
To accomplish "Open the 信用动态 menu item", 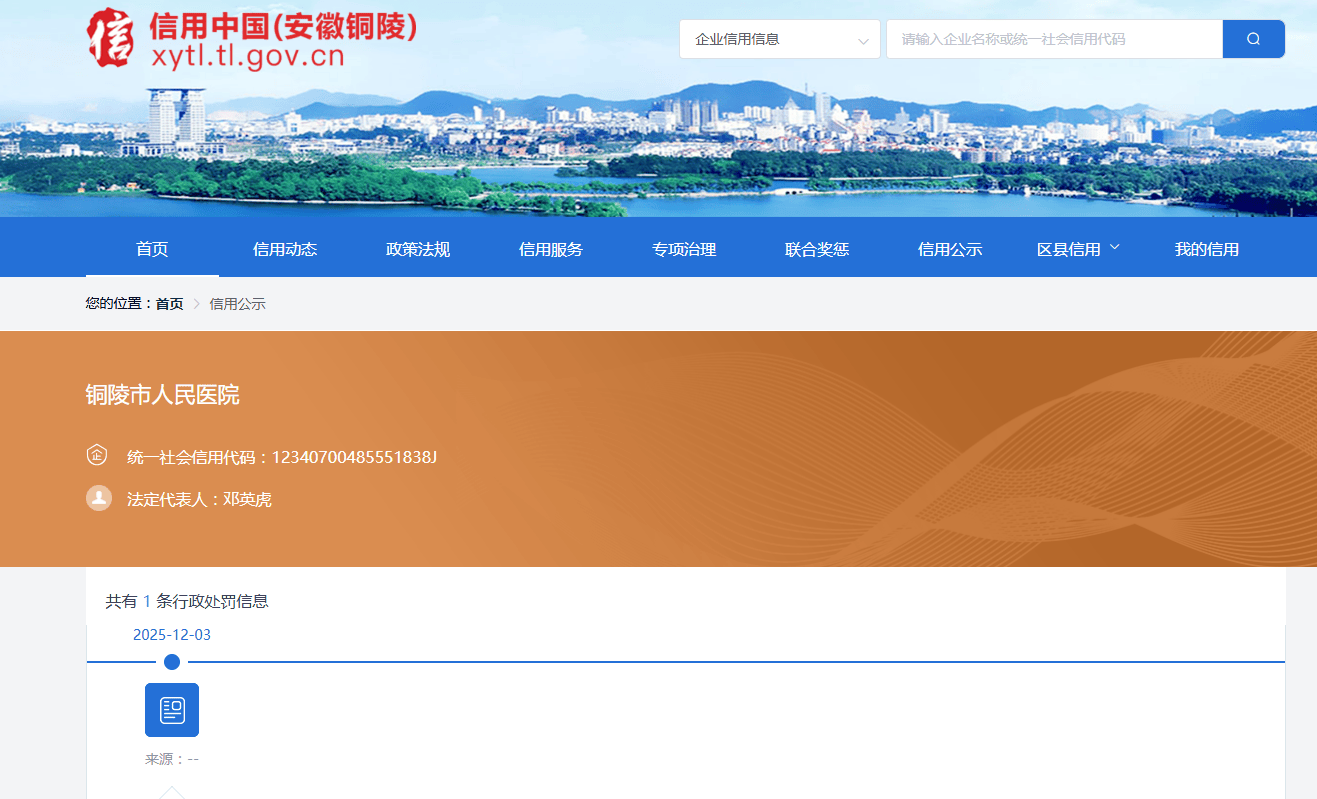I will [x=285, y=249].
